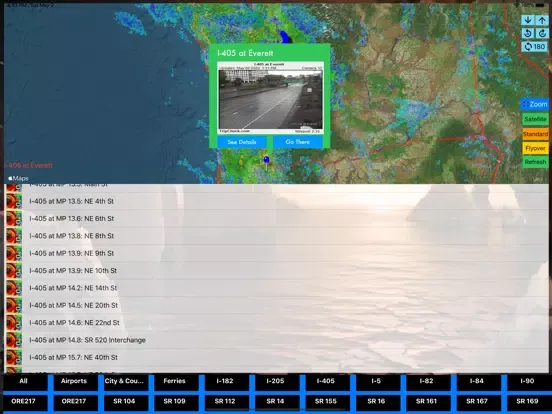
Task: Open the I-405 at Everett camera image
Action: (x=270, y=98)
